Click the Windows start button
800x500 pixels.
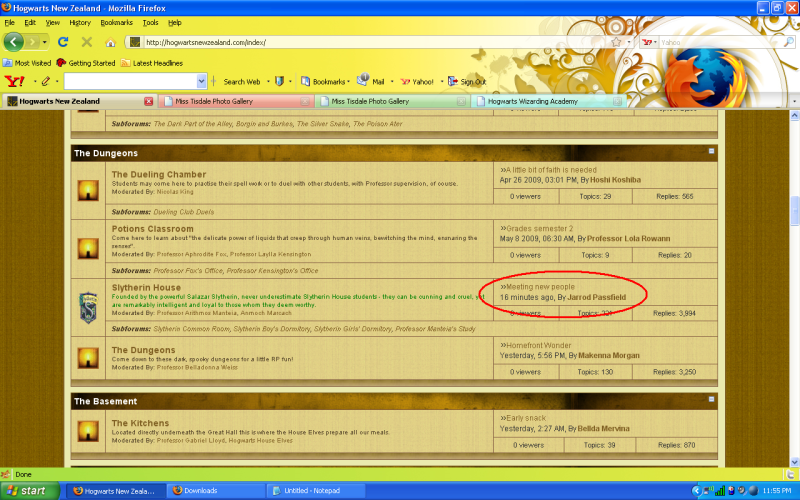(29, 491)
